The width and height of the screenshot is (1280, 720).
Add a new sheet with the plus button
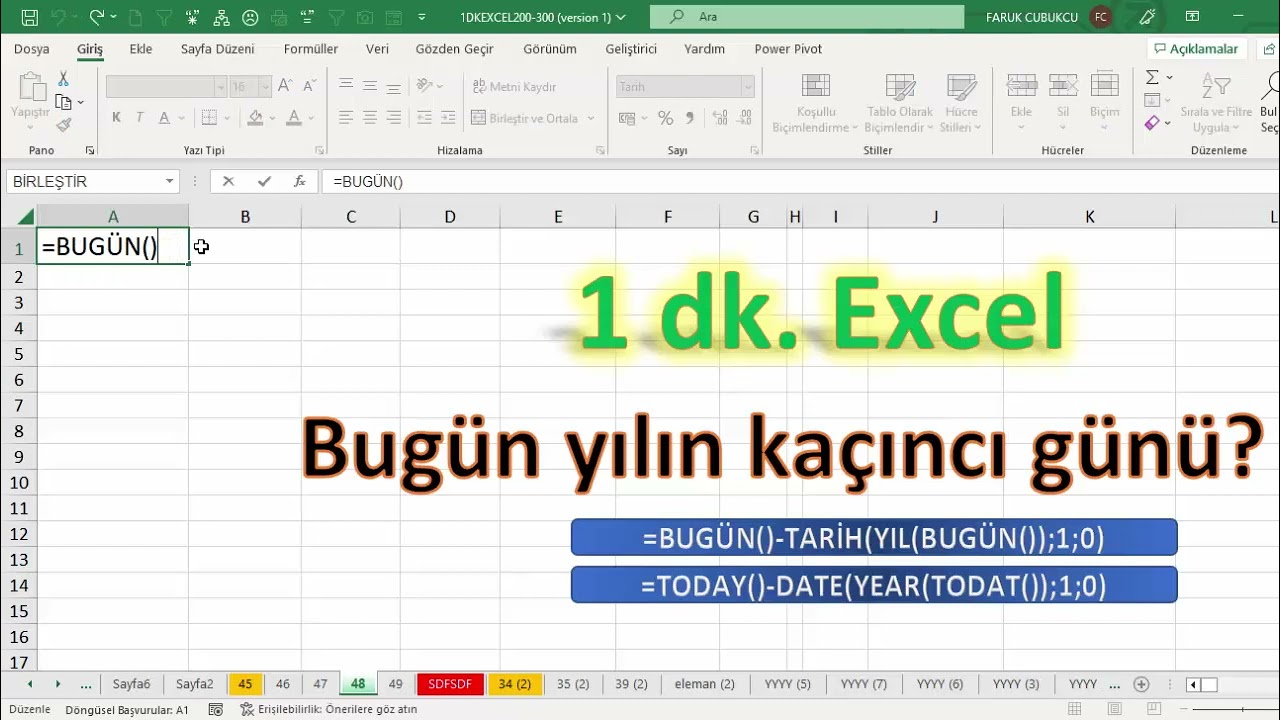pyautogui.click(x=1141, y=684)
